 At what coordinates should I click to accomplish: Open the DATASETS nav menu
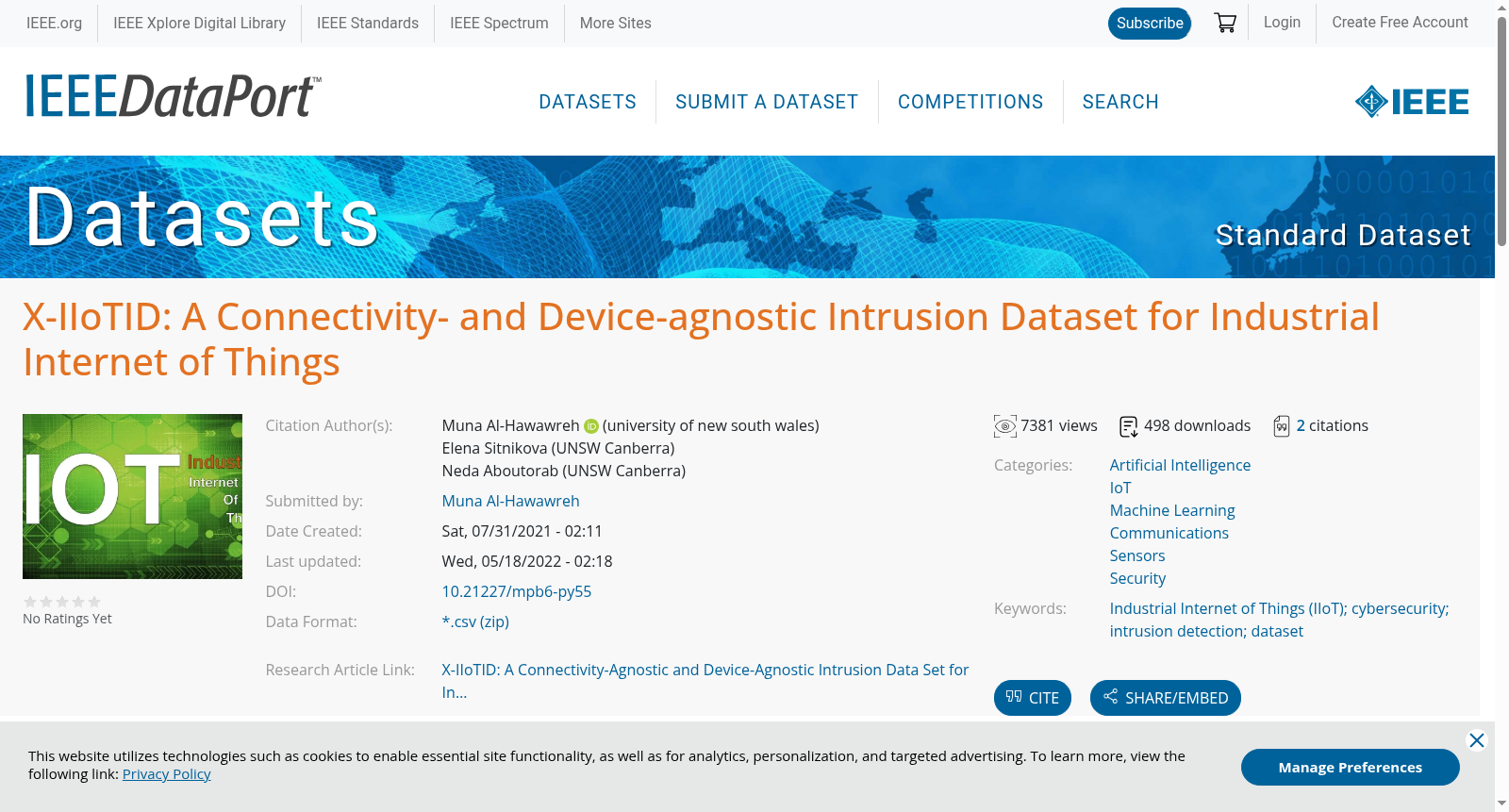(588, 102)
